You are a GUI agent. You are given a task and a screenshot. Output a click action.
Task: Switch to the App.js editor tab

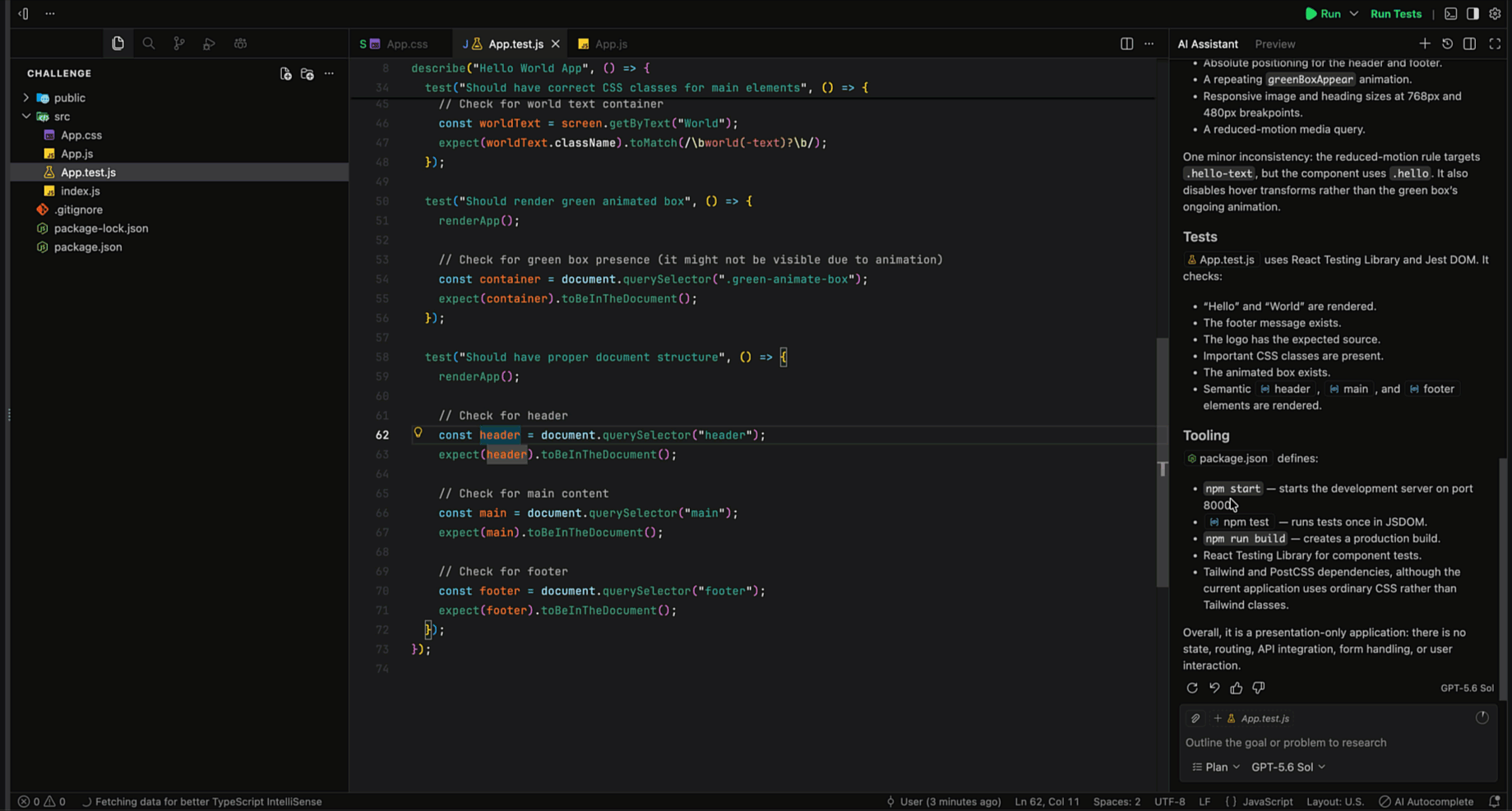click(x=603, y=44)
